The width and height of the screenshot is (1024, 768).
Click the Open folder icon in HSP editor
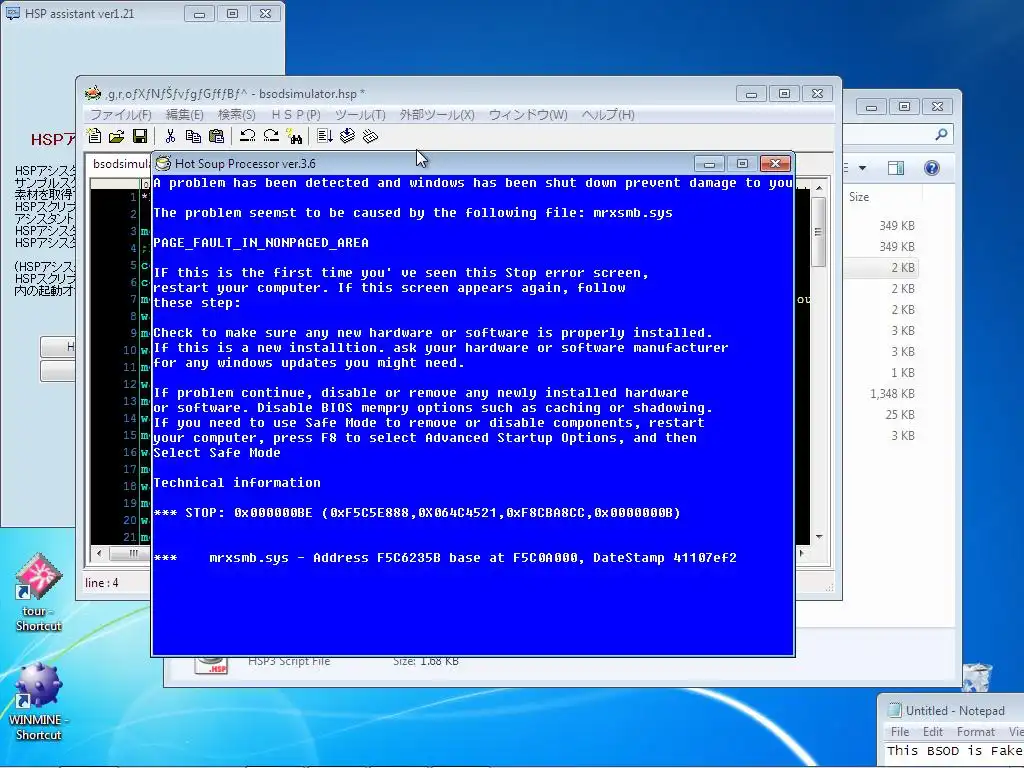[x=117, y=136]
